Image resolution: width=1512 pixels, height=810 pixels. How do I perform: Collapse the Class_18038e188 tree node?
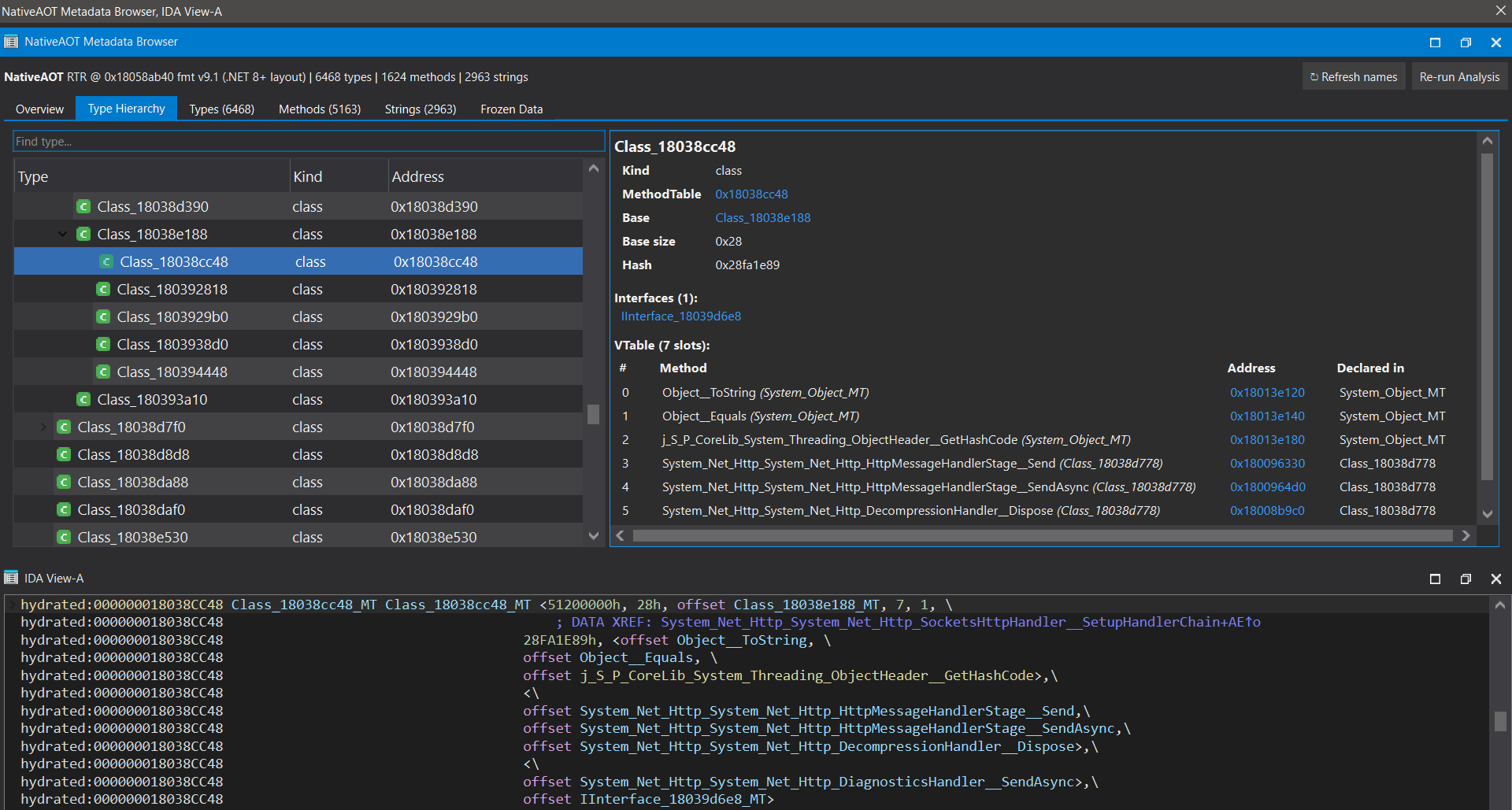point(63,235)
